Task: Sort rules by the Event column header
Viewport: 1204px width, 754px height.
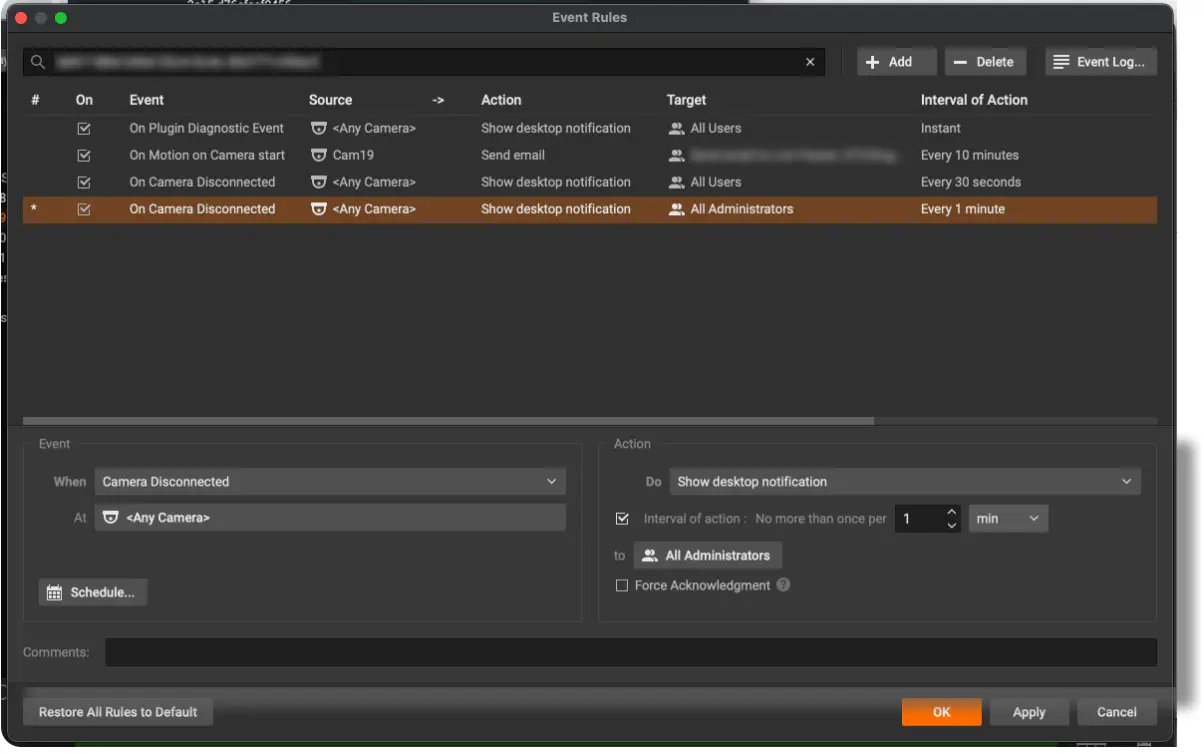Action: coord(147,100)
